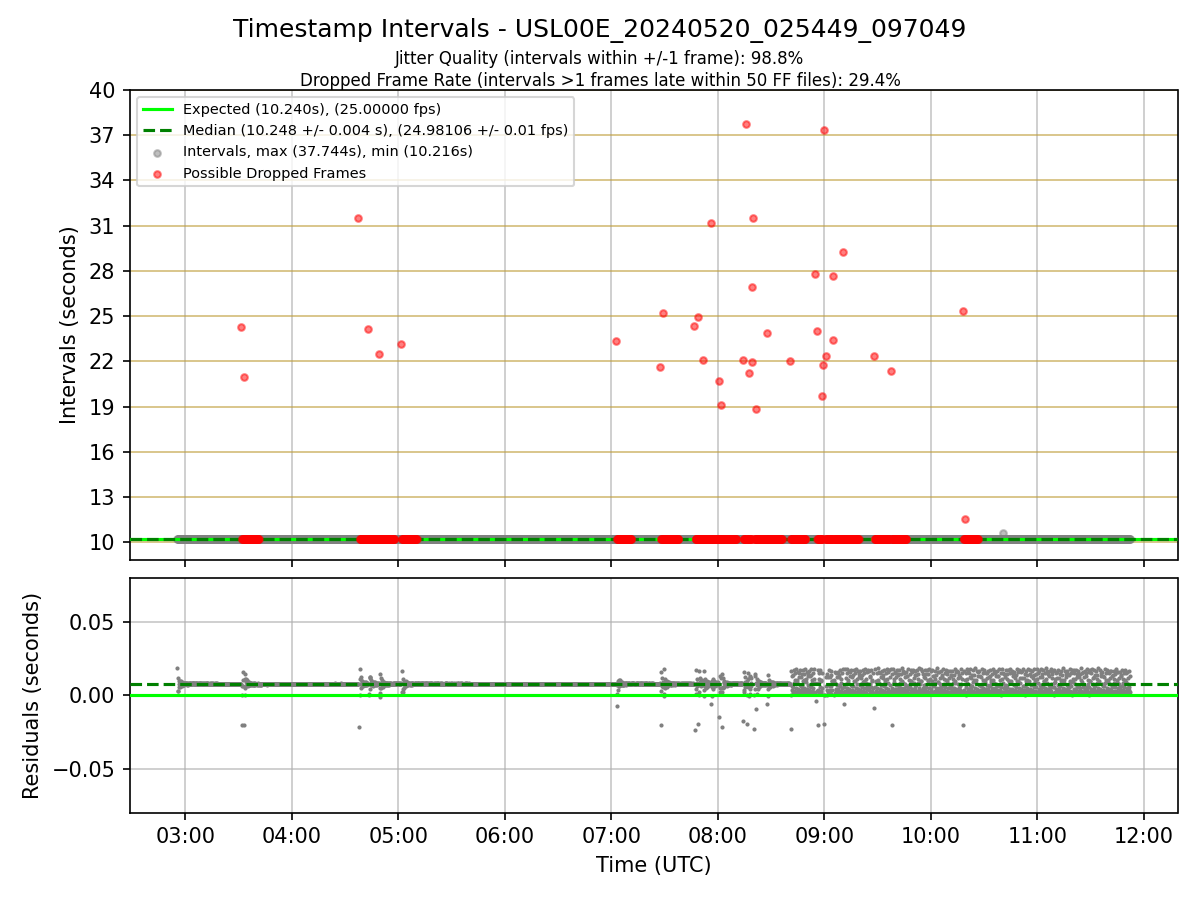
Task: Click the 'Time (UTC)' x-axis label
Action: point(654,865)
